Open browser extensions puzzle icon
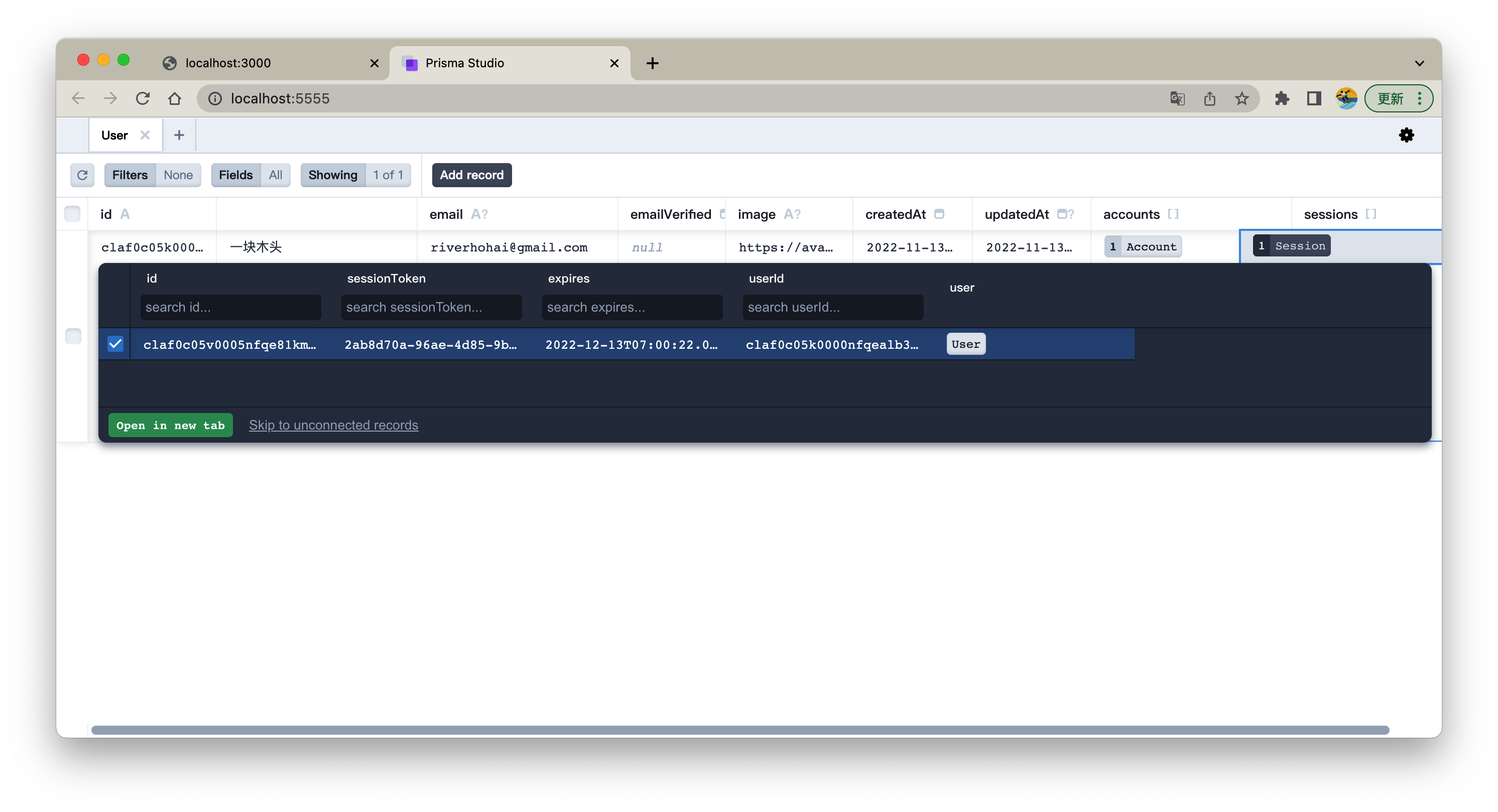Screen dimensions: 1498x812 pos(1282,99)
